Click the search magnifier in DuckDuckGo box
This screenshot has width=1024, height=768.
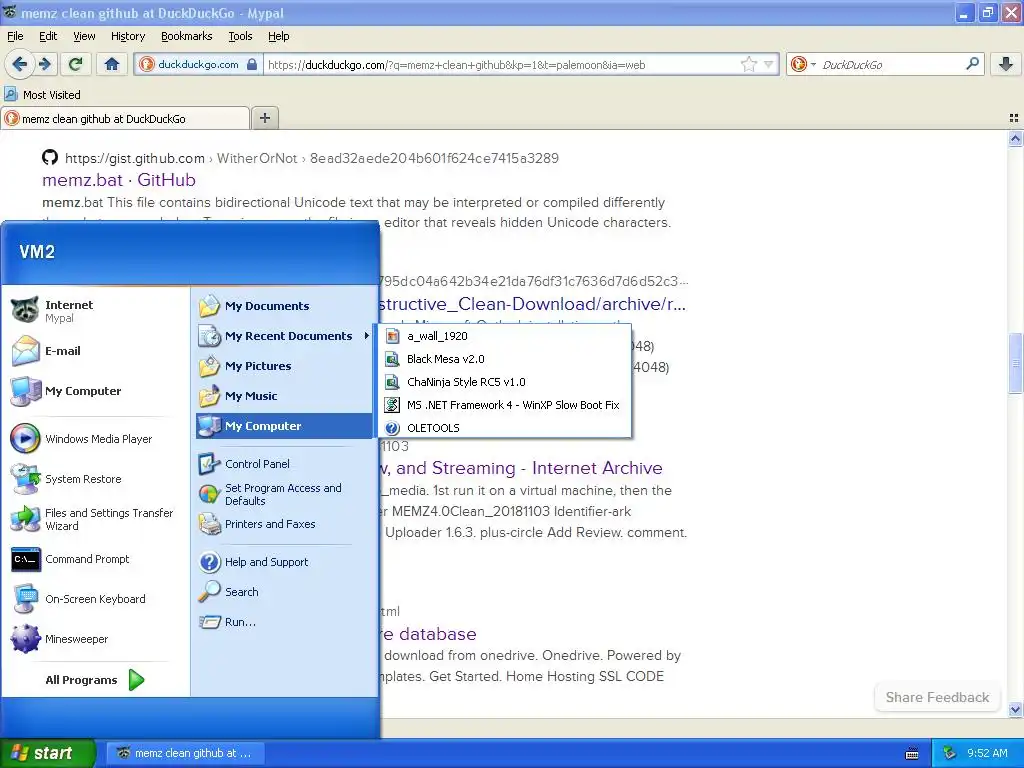click(972, 63)
